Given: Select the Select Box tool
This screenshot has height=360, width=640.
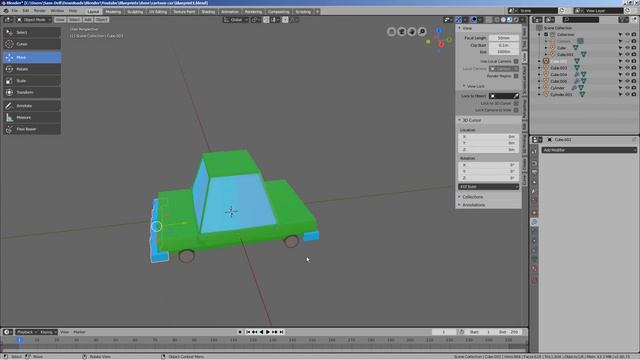Looking at the screenshot, I should [x=32, y=32].
